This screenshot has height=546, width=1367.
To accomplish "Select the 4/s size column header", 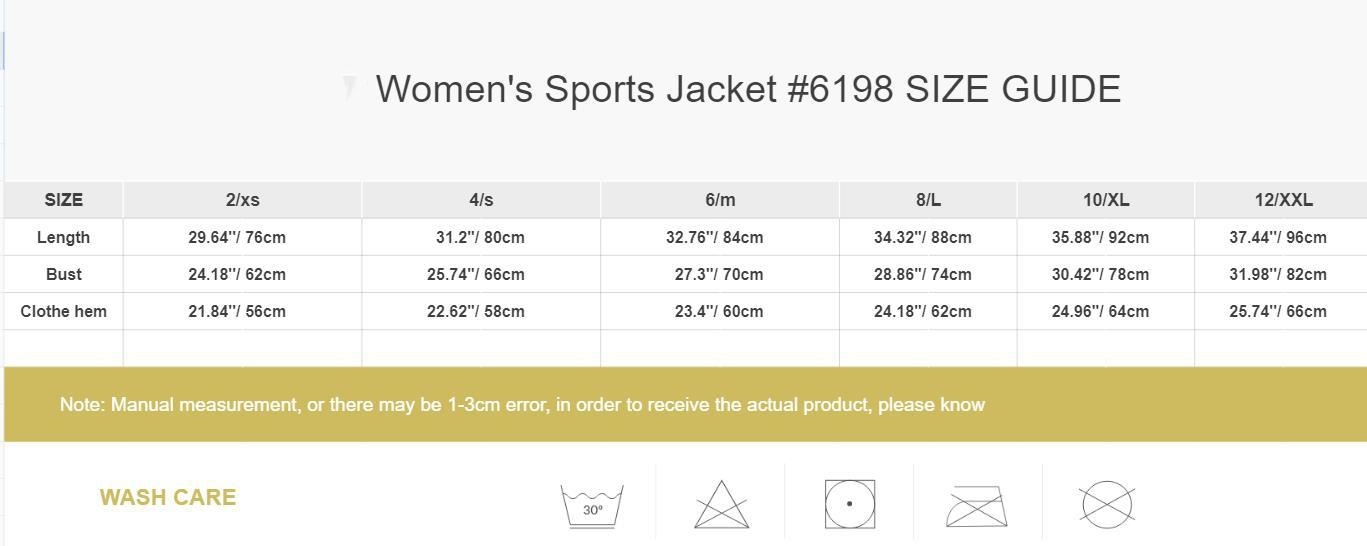I will tap(481, 200).
